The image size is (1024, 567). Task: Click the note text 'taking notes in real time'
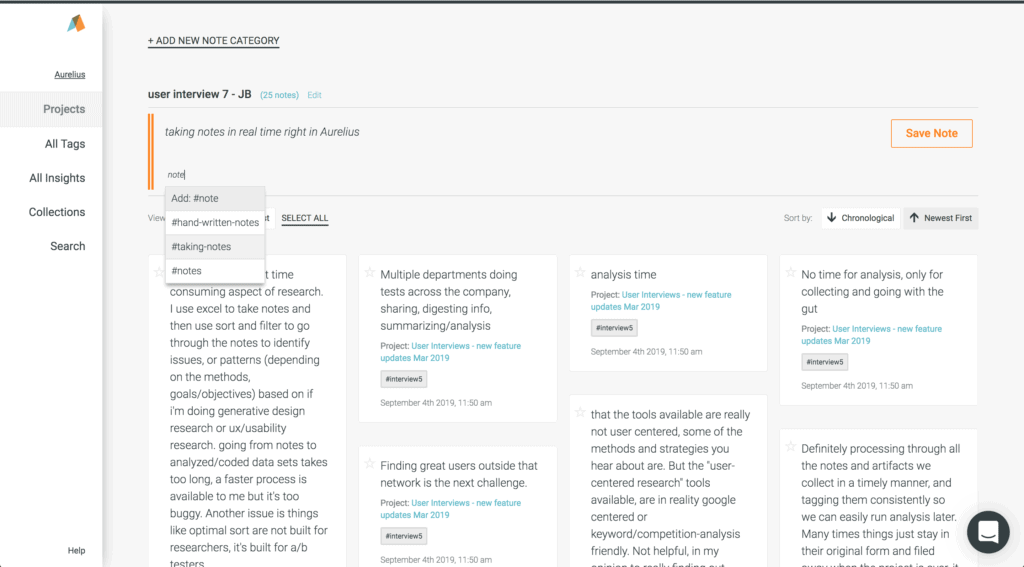point(262,132)
